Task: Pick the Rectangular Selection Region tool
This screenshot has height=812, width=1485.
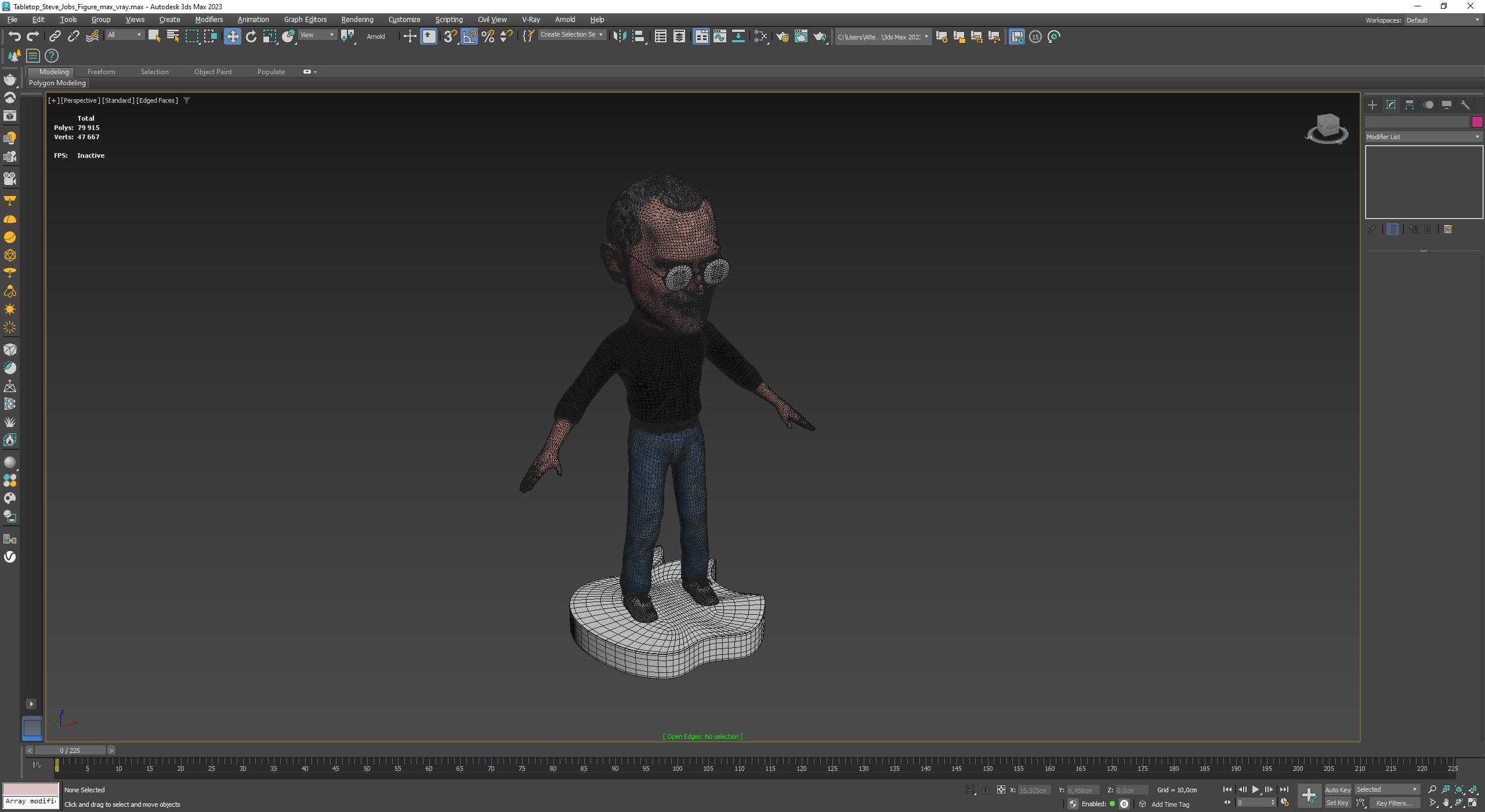Action: coord(191,37)
